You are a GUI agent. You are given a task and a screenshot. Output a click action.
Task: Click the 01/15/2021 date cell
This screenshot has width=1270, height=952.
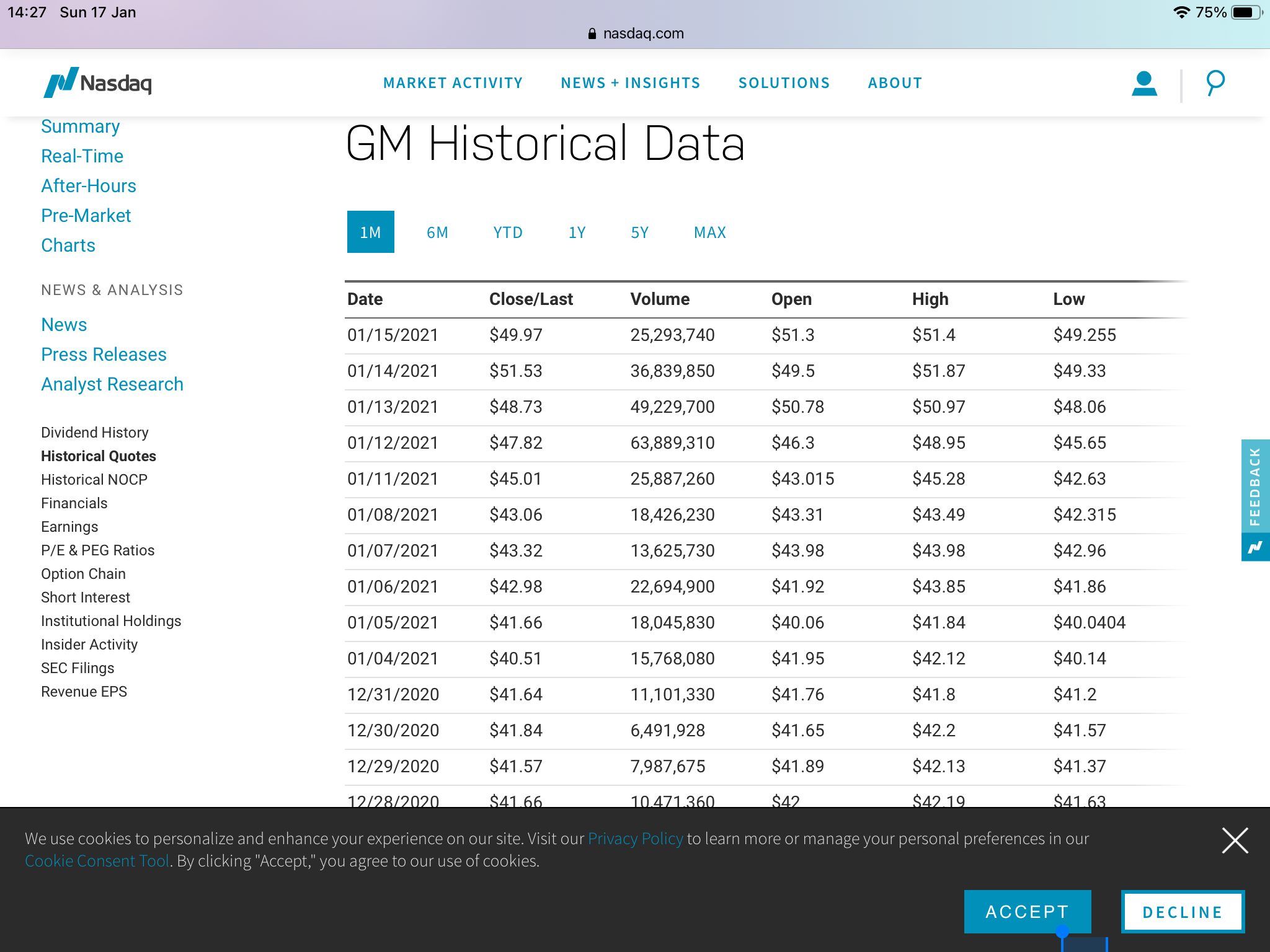point(393,335)
